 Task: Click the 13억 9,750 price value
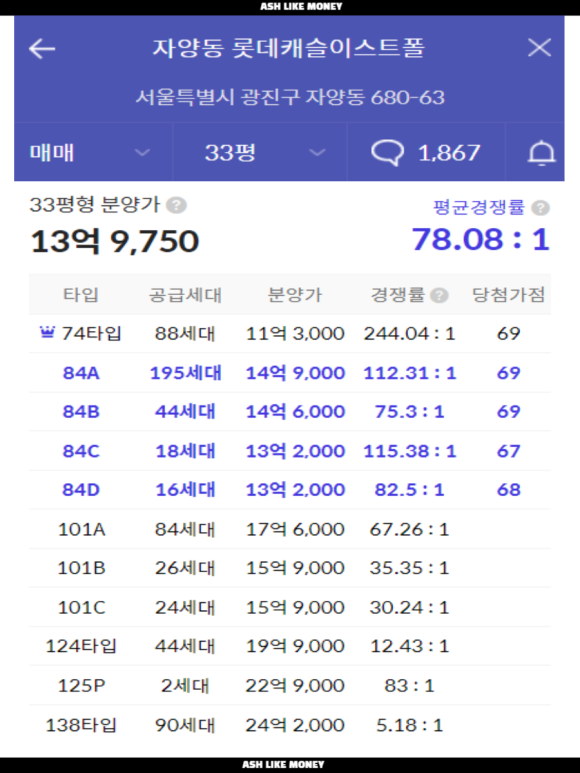114,241
